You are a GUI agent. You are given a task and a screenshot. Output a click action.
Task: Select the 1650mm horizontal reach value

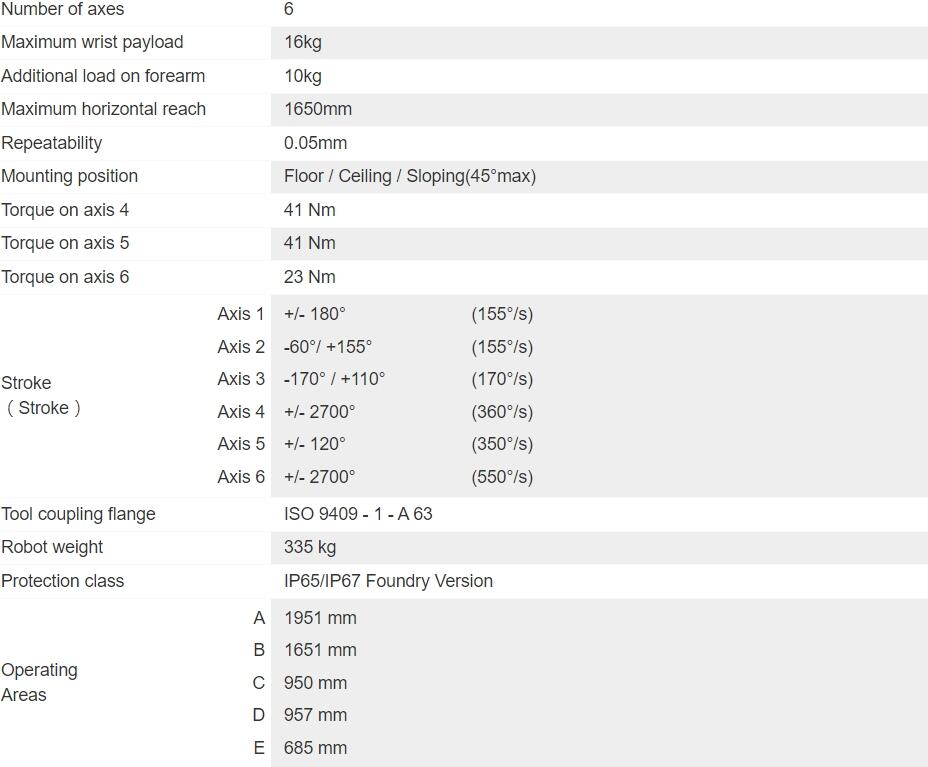317,109
